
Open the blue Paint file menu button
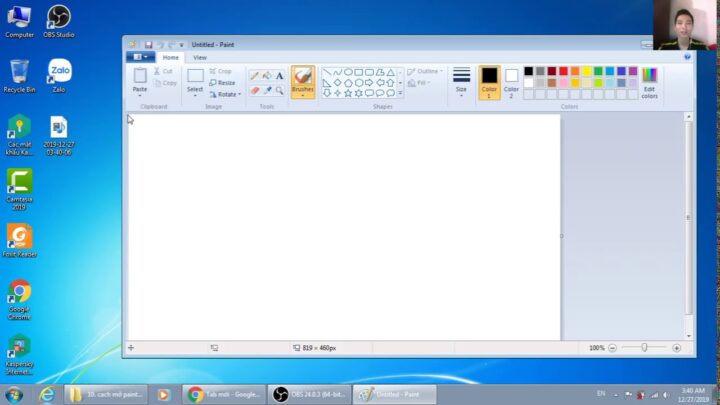coord(140,57)
